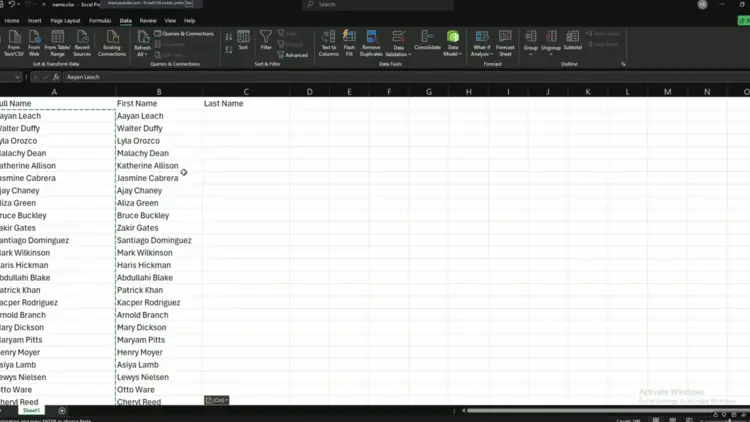The height and width of the screenshot is (422, 750).
Task: Open Advanced filter options
Action: pos(293,55)
